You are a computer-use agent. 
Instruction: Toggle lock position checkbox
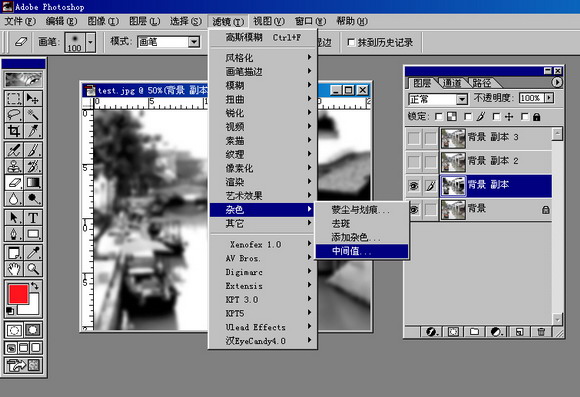[x=497, y=117]
